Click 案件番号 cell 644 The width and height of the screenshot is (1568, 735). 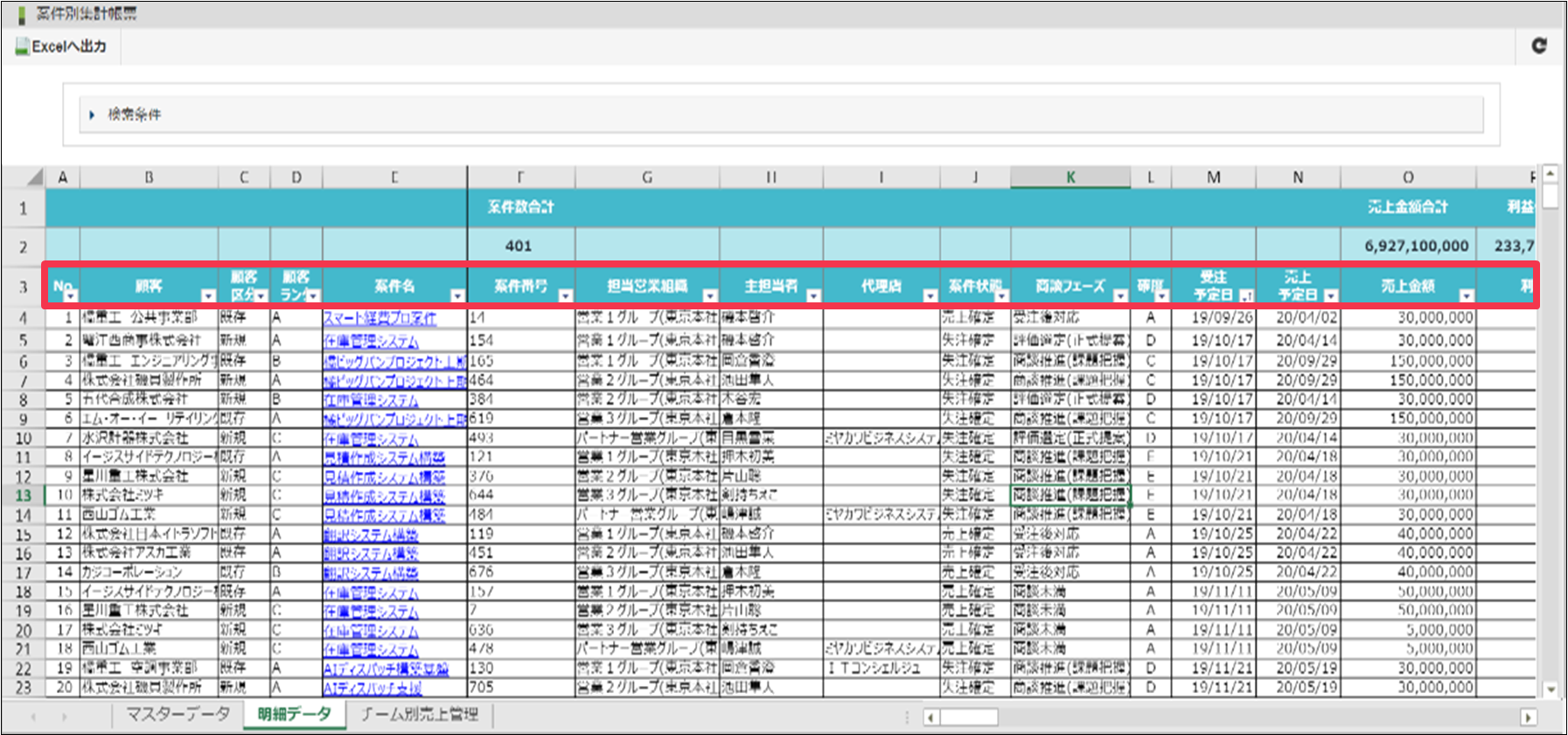pyautogui.click(x=521, y=496)
